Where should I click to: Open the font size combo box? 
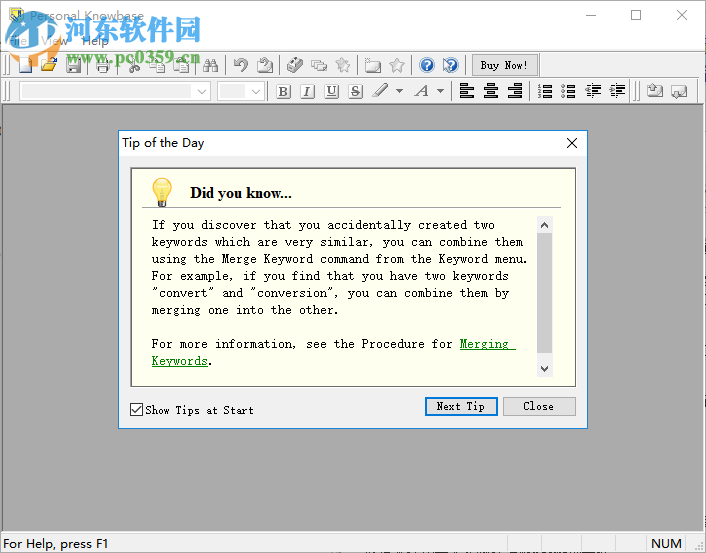(x=240, y=91)
